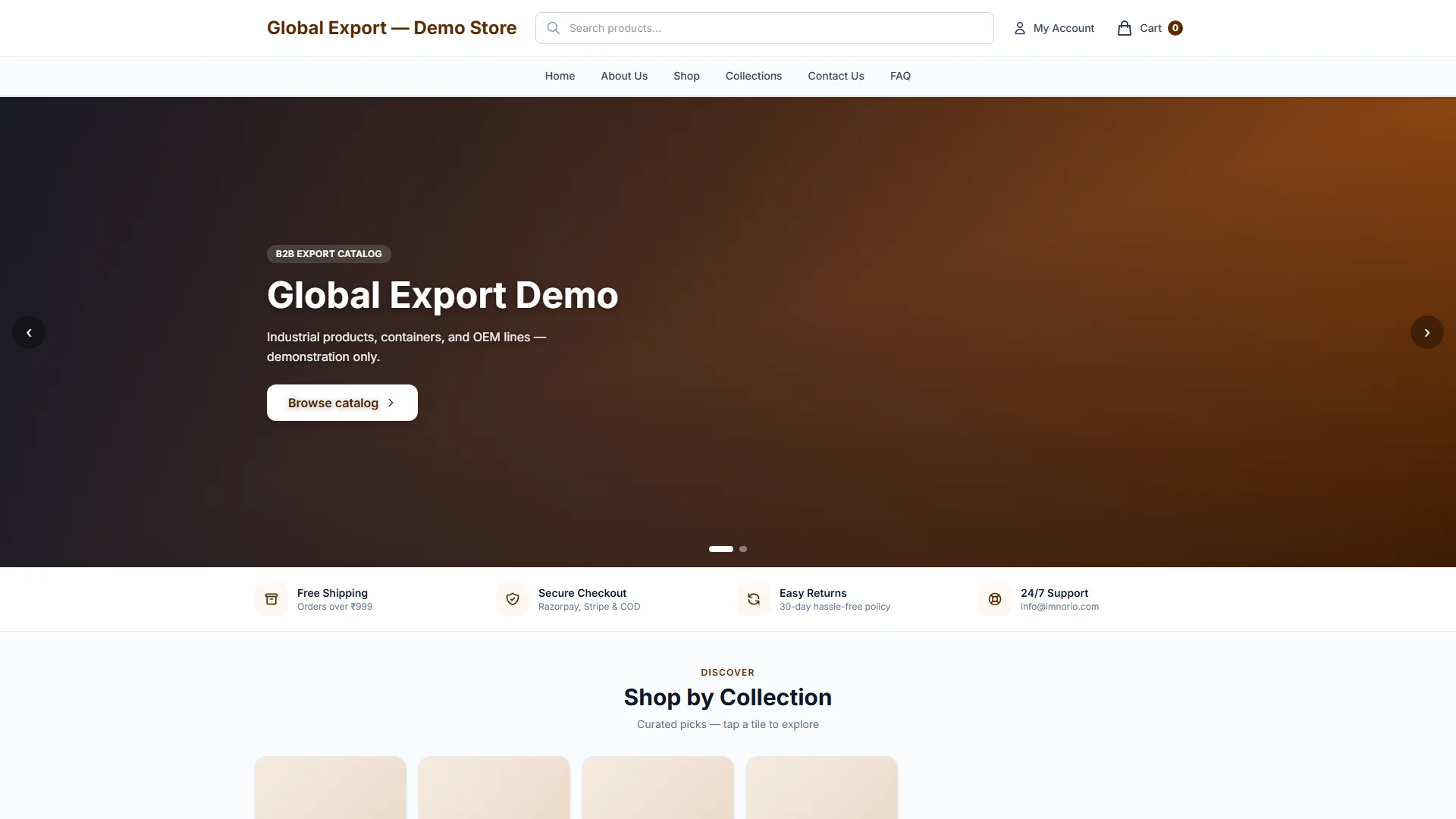Click the Free Shipping box icon
The height and width of the screenshot is (819, 1456).
click(x=271, y=599)
